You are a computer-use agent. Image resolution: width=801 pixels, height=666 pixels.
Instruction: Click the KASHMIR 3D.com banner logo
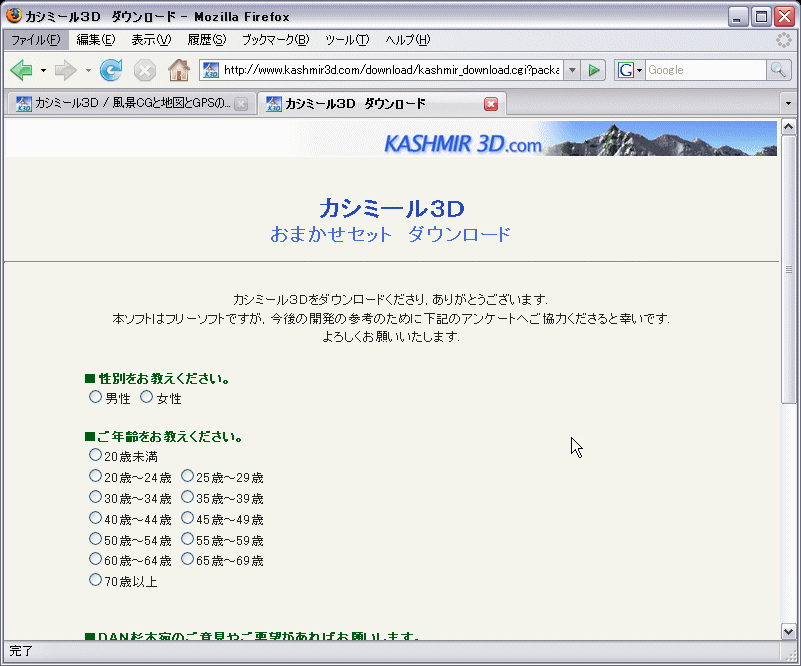463,144
